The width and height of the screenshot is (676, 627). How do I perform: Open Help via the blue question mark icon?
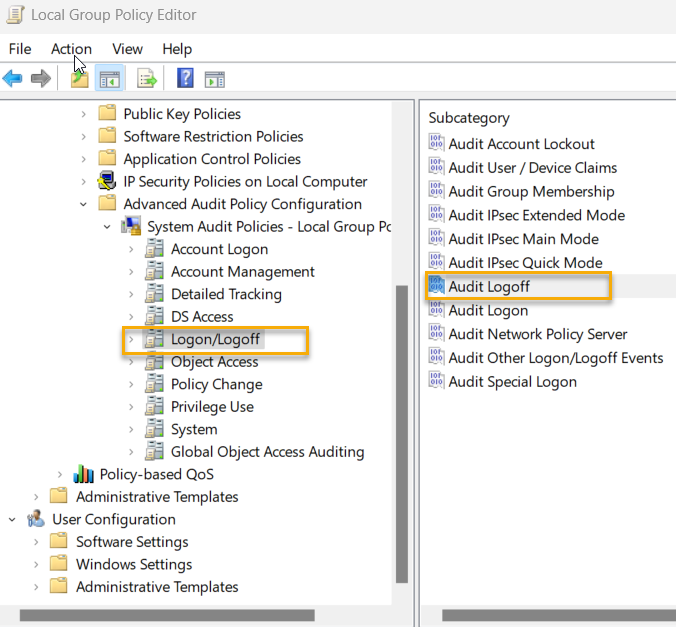pos(185,79)
